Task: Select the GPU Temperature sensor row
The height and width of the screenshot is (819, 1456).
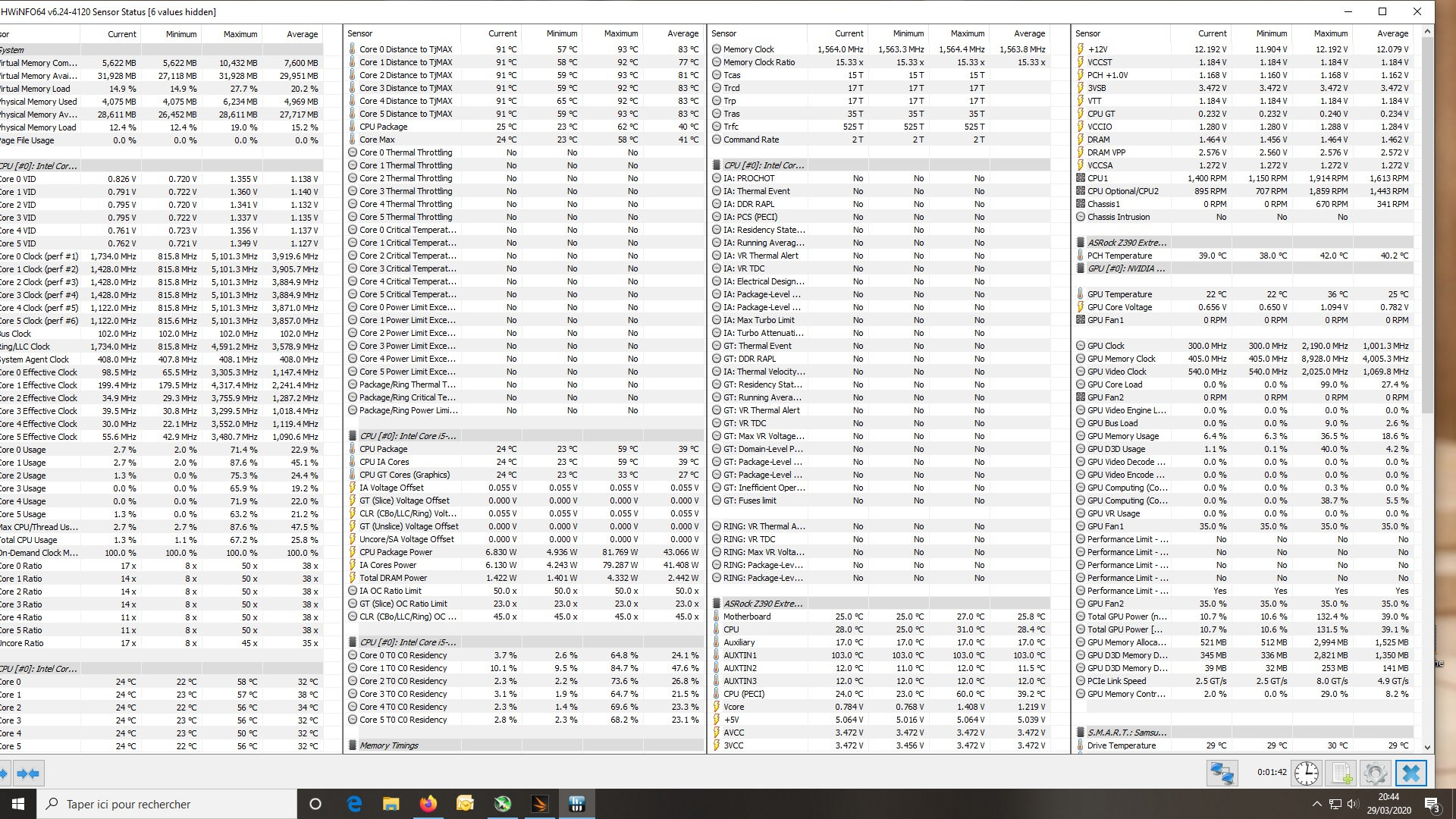Action: (x=1119, y=294)
